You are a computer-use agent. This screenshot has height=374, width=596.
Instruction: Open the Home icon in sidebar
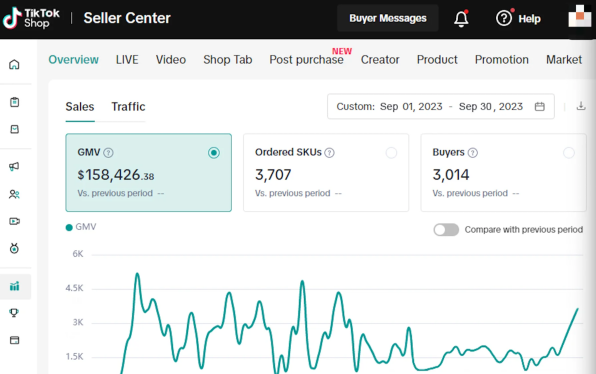(x=14, y=64)
